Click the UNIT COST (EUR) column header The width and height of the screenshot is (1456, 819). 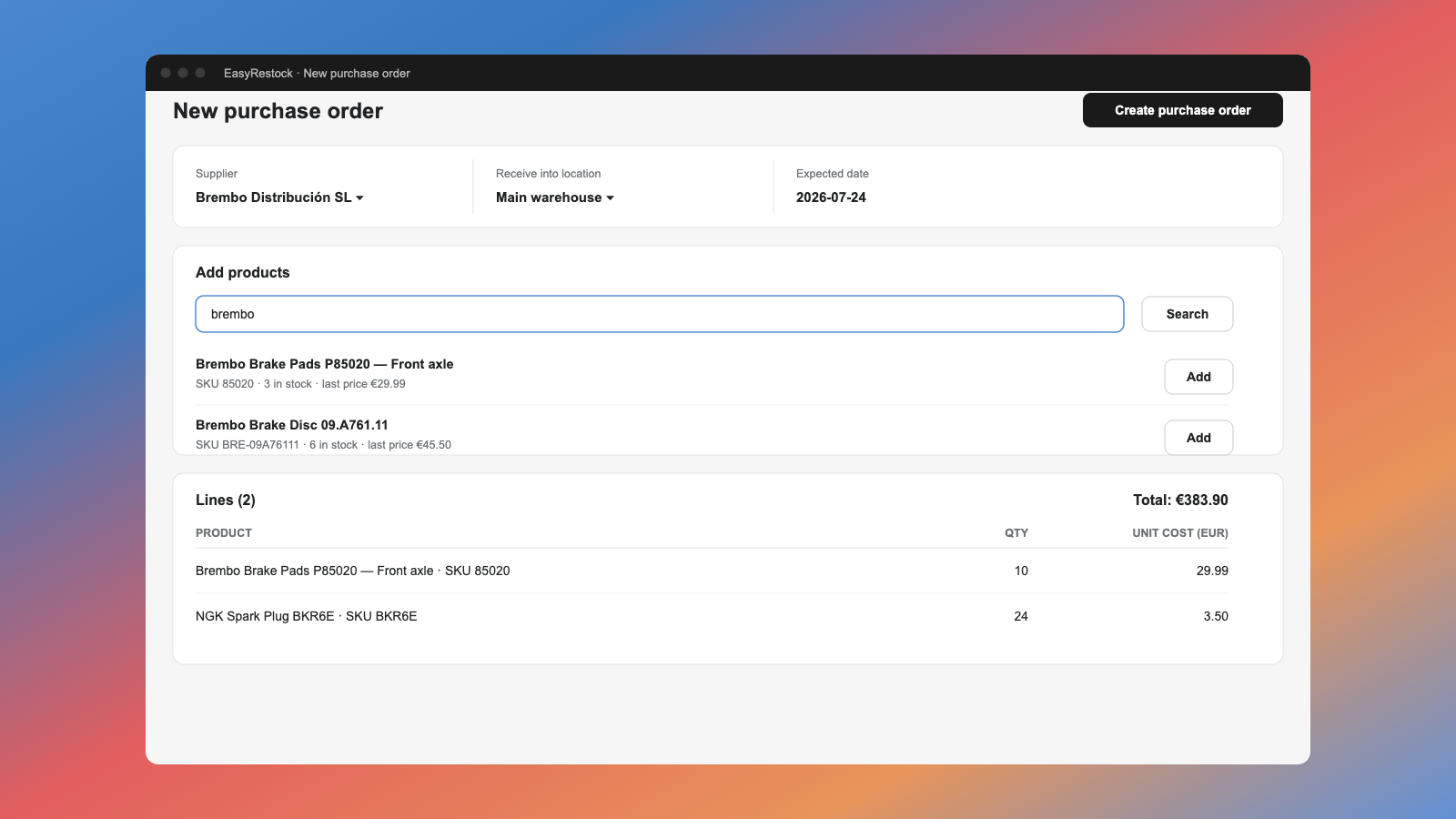coord(1180,533)
